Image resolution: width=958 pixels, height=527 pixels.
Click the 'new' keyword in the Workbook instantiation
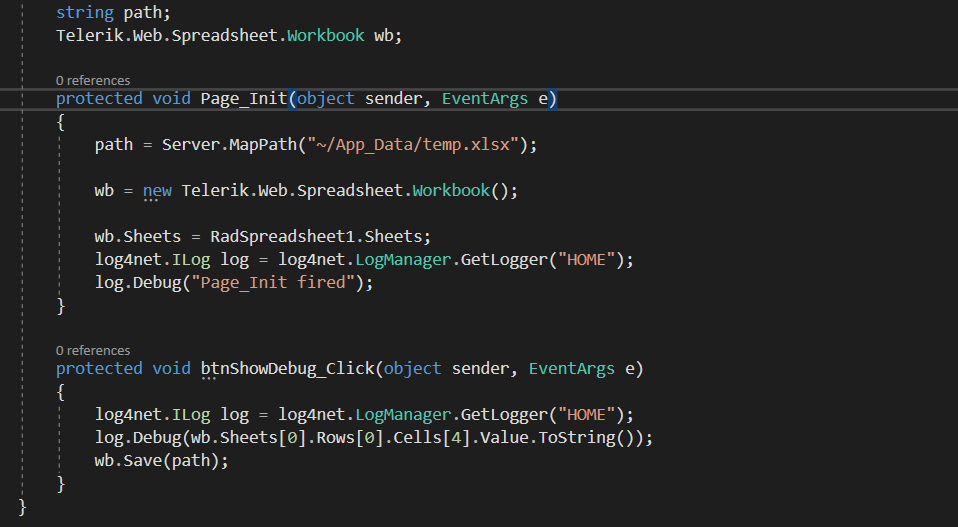pos(157,191)
